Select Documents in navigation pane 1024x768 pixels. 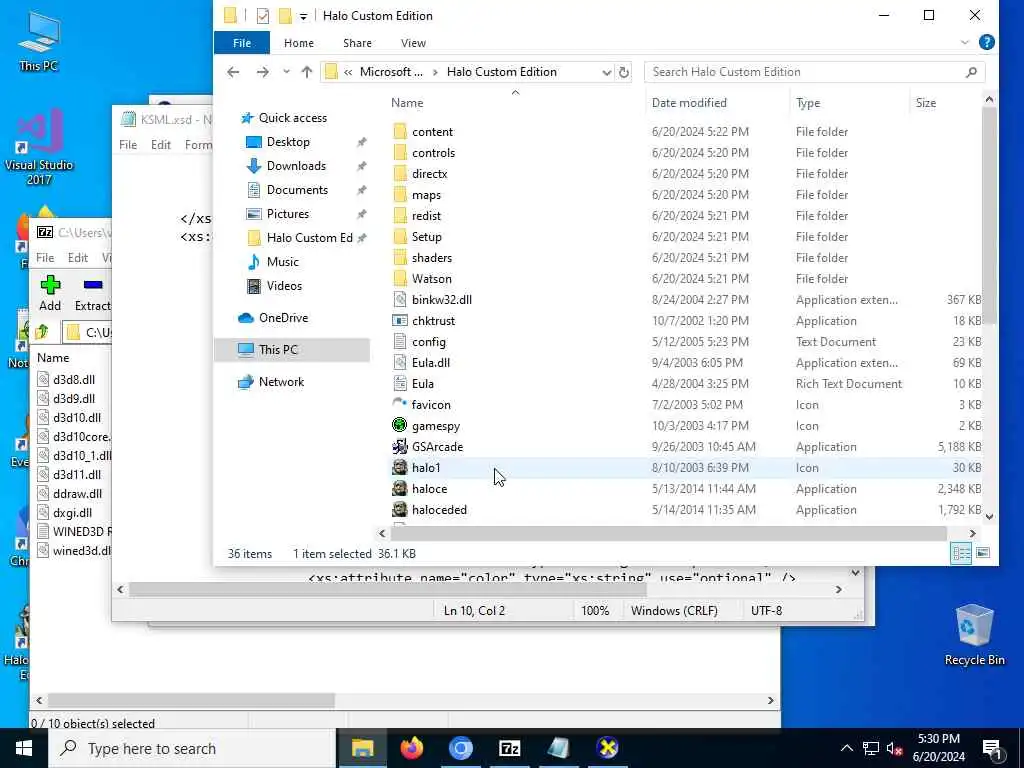(297, 190)
